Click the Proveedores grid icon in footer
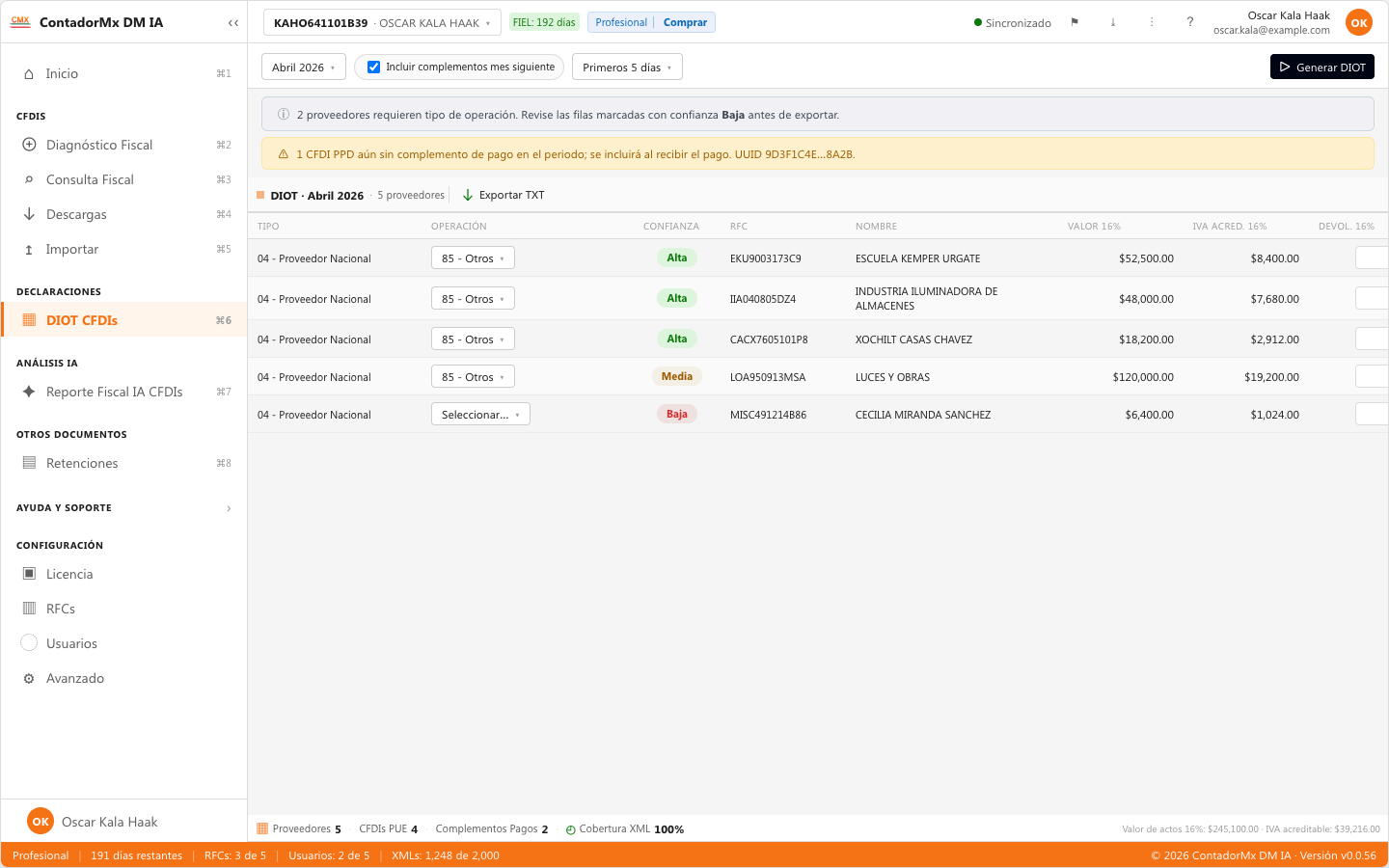 pos(262,828)
